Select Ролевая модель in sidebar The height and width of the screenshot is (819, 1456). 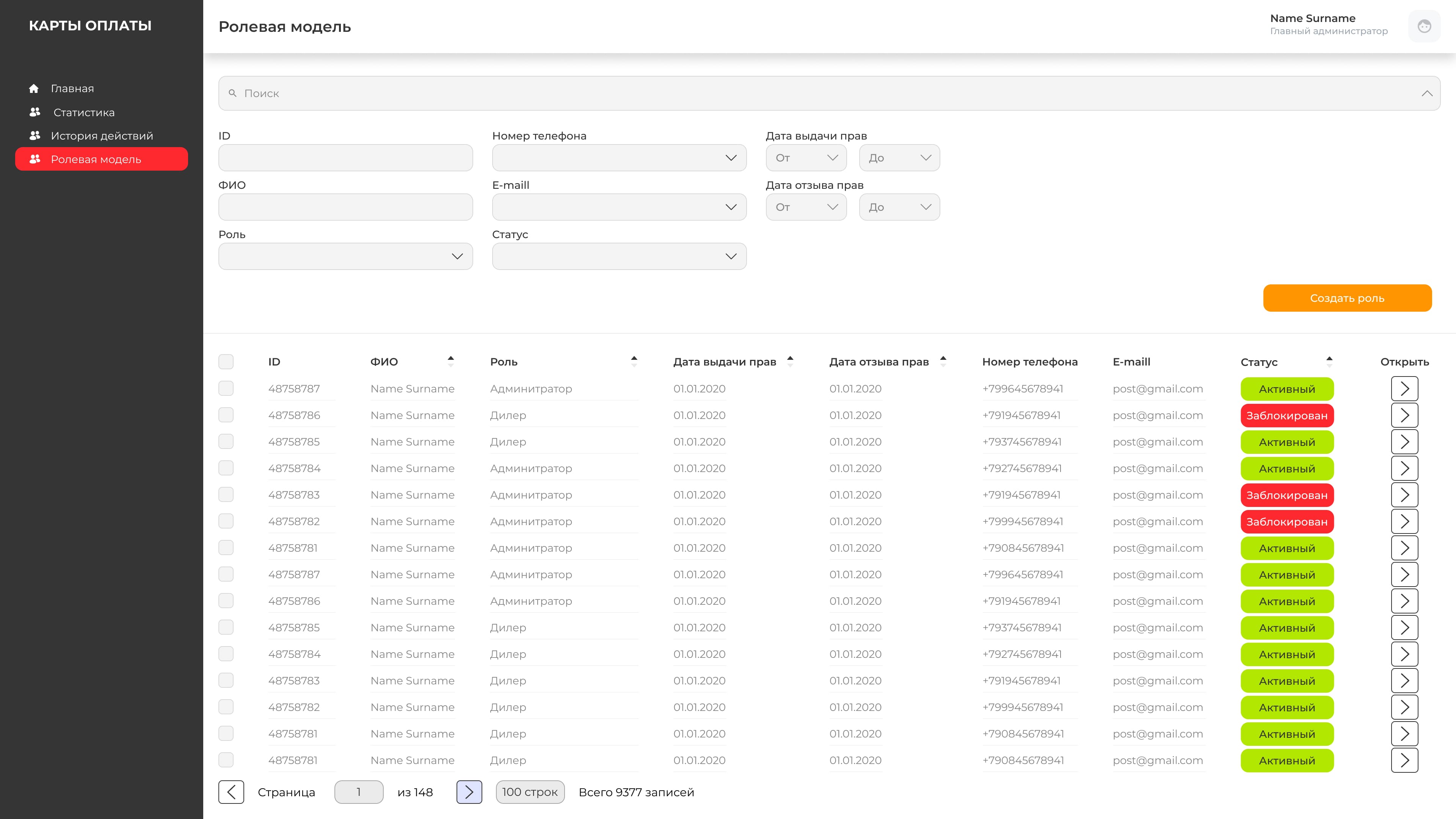[102, 159]
